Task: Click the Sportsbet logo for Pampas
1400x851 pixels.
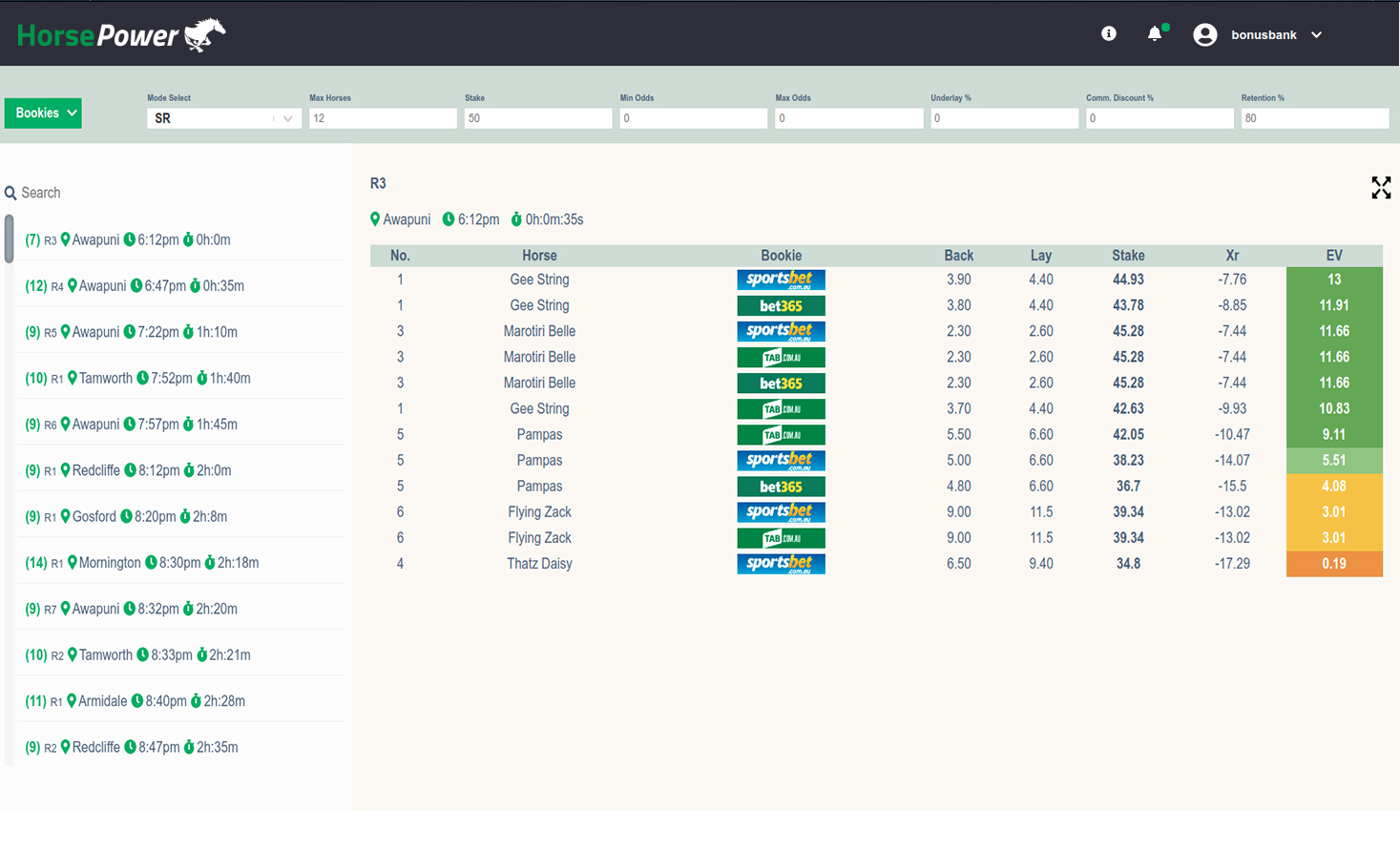Action: tap(781, 460)
